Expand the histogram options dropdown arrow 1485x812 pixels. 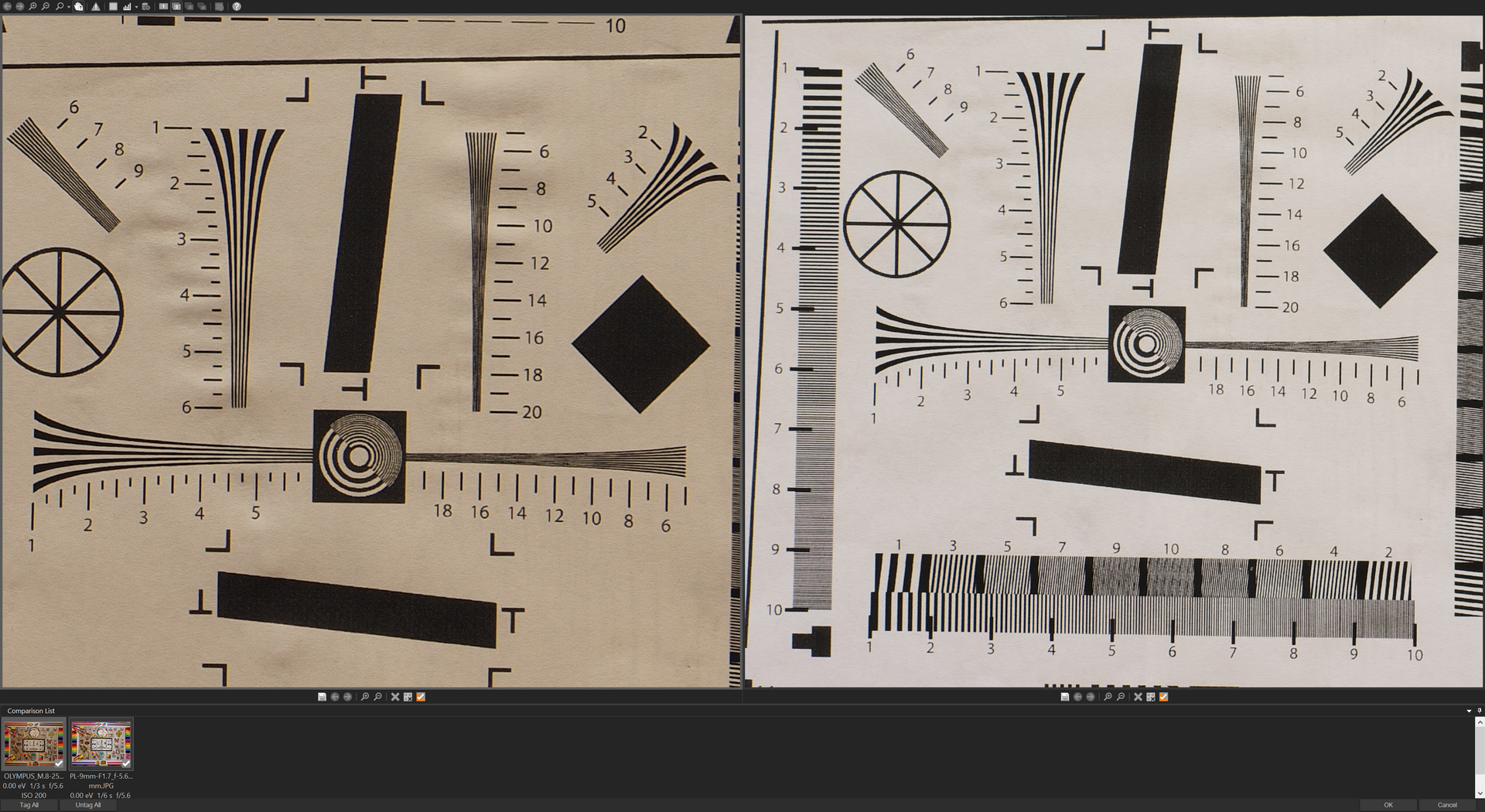(x=136, y=7)
